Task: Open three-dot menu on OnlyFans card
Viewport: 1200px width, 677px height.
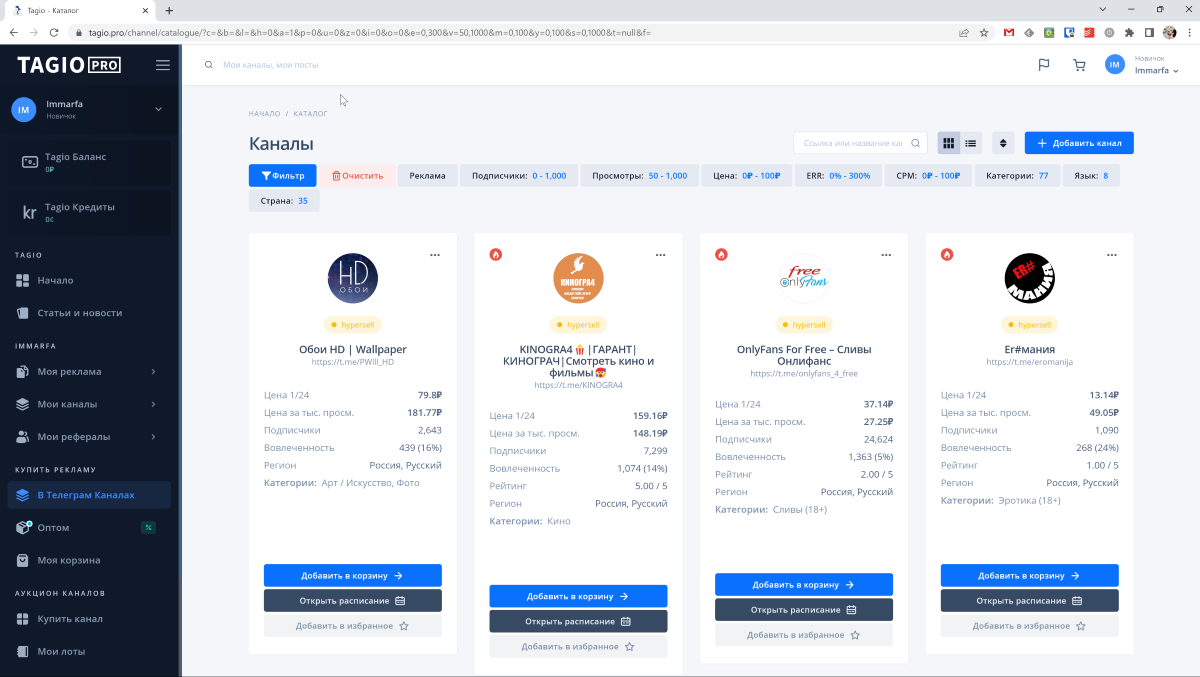Action: coord(886,255)
